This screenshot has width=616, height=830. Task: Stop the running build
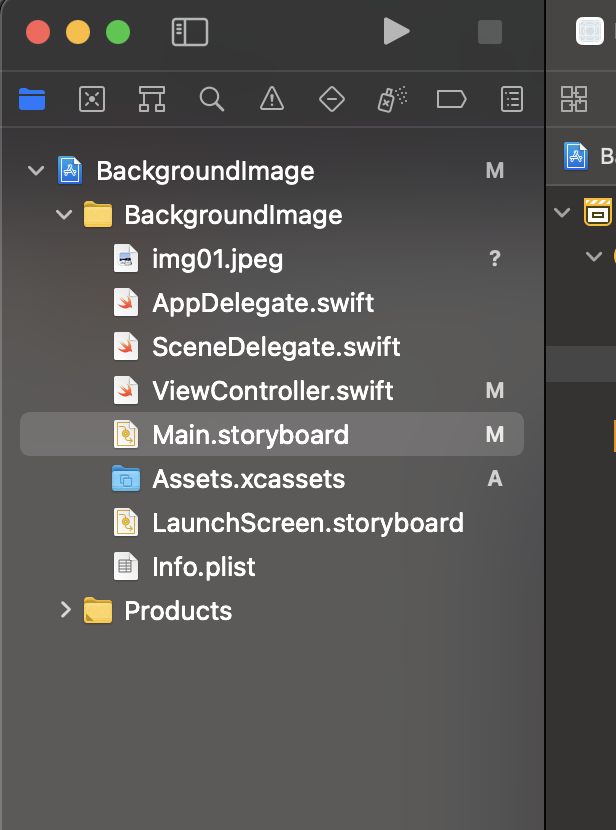tap(490, 32)
